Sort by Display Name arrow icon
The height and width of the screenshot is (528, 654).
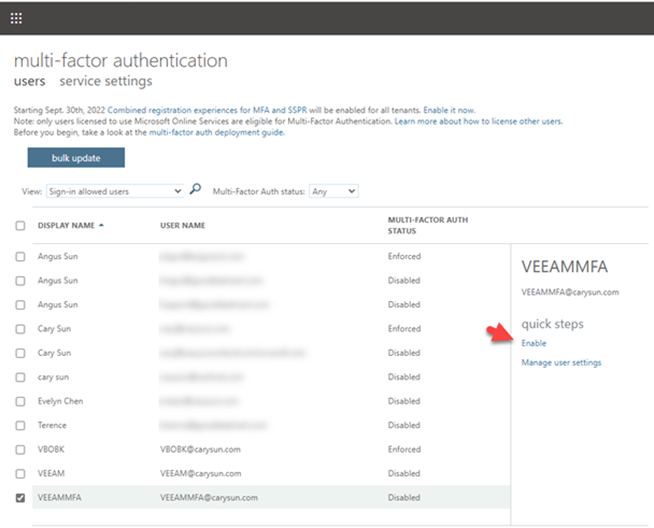[x=102, y=226]
